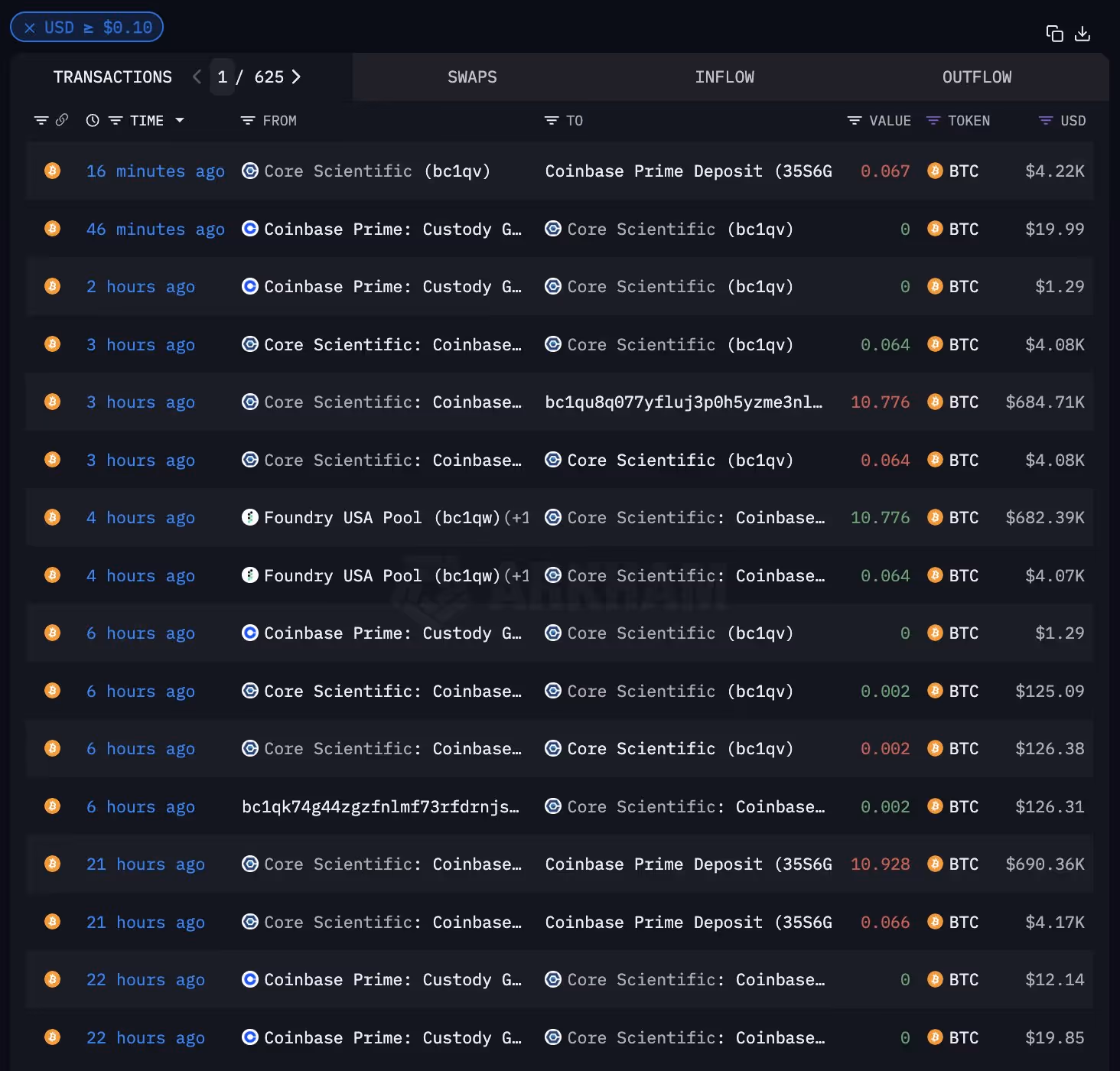
Task: Click Foundry USA Pool icon in $682.39K row
Action: tap(250, 517)
